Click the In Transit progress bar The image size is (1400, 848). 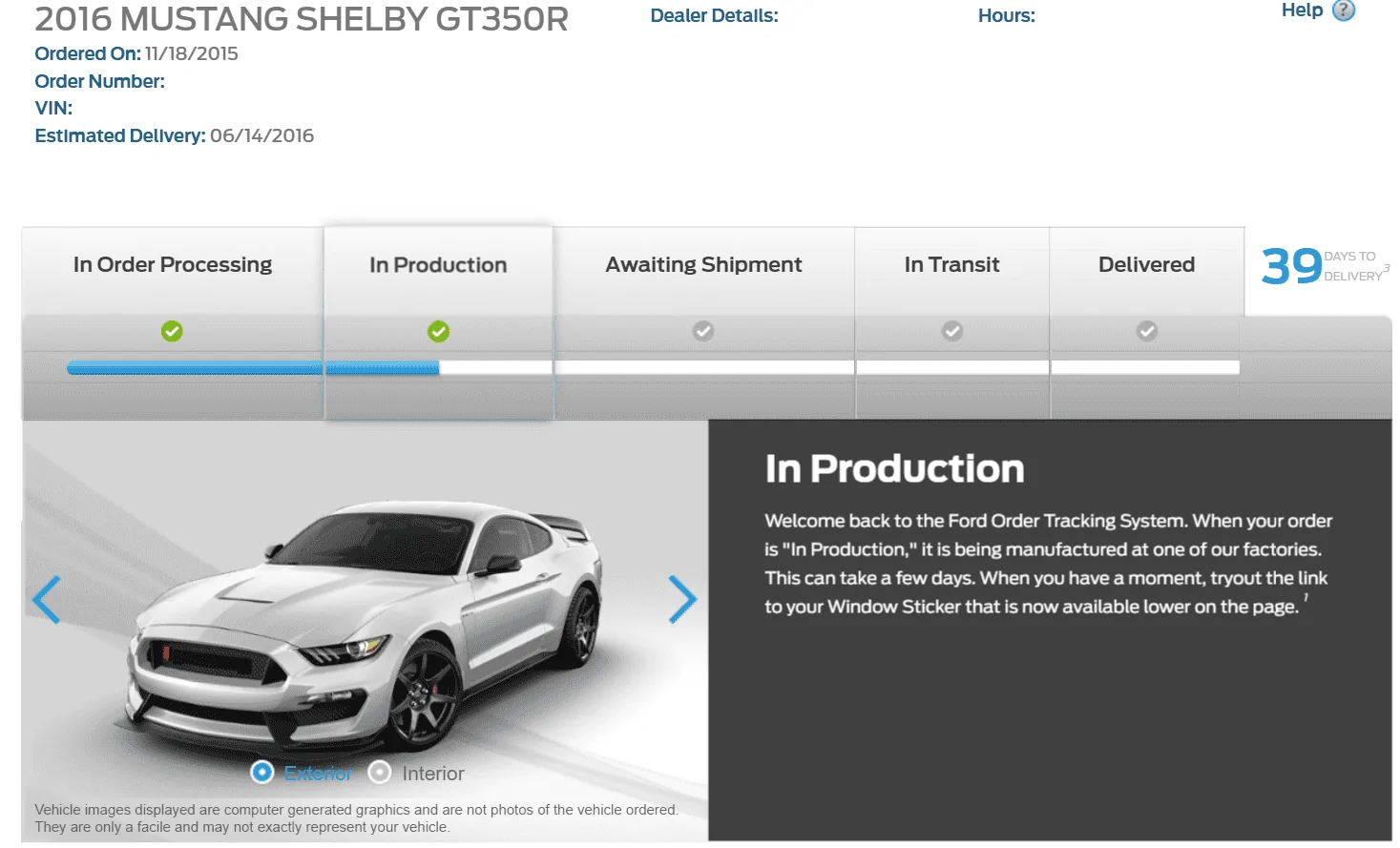952,368
